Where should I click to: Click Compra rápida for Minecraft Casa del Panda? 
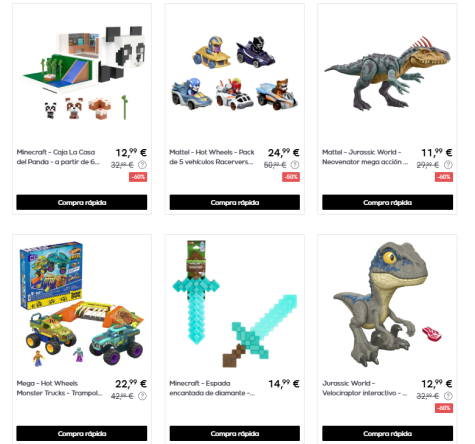coord(82,202)
